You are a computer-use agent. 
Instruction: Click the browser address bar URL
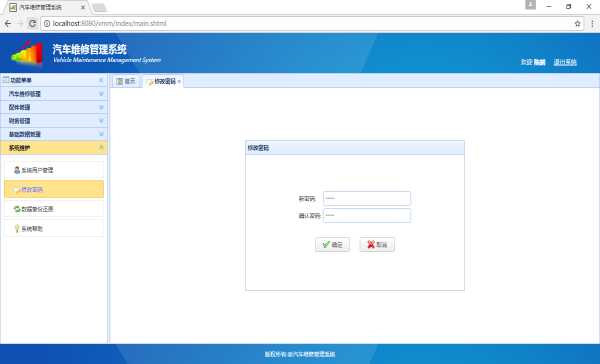click(109, 24)
